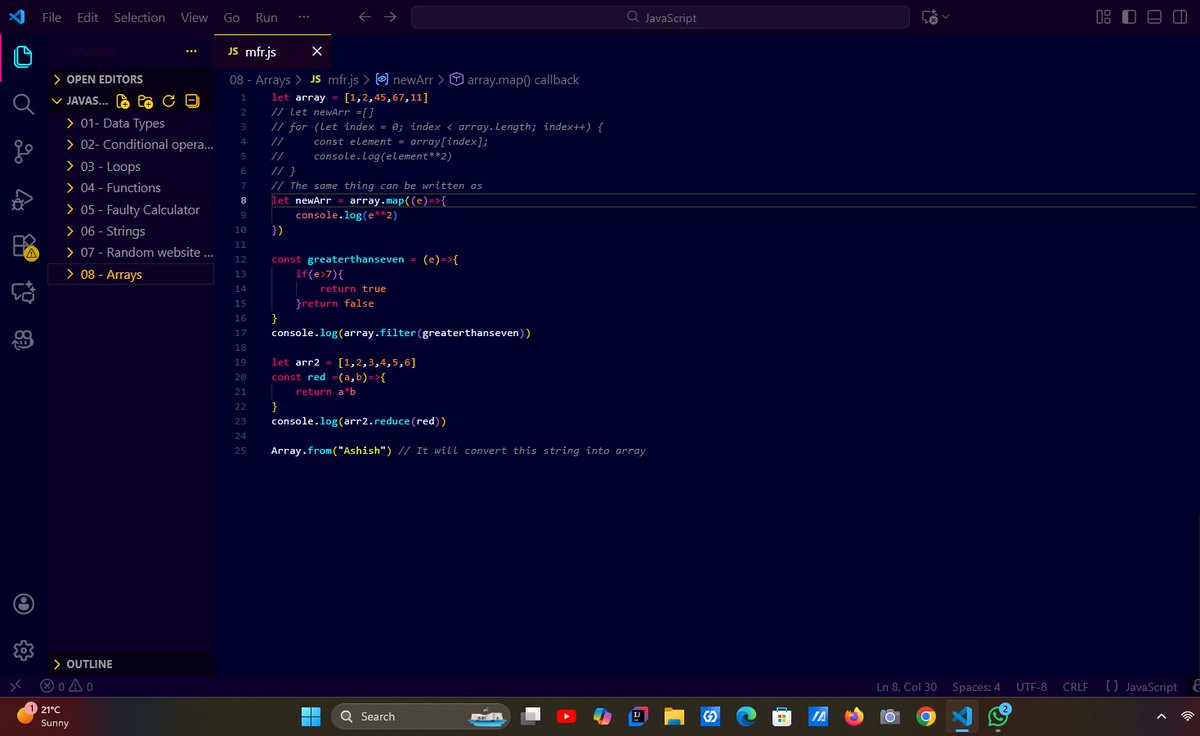Open the Accounts icon near the bottom
The image size is (1200, 736).
click(22, 603)
